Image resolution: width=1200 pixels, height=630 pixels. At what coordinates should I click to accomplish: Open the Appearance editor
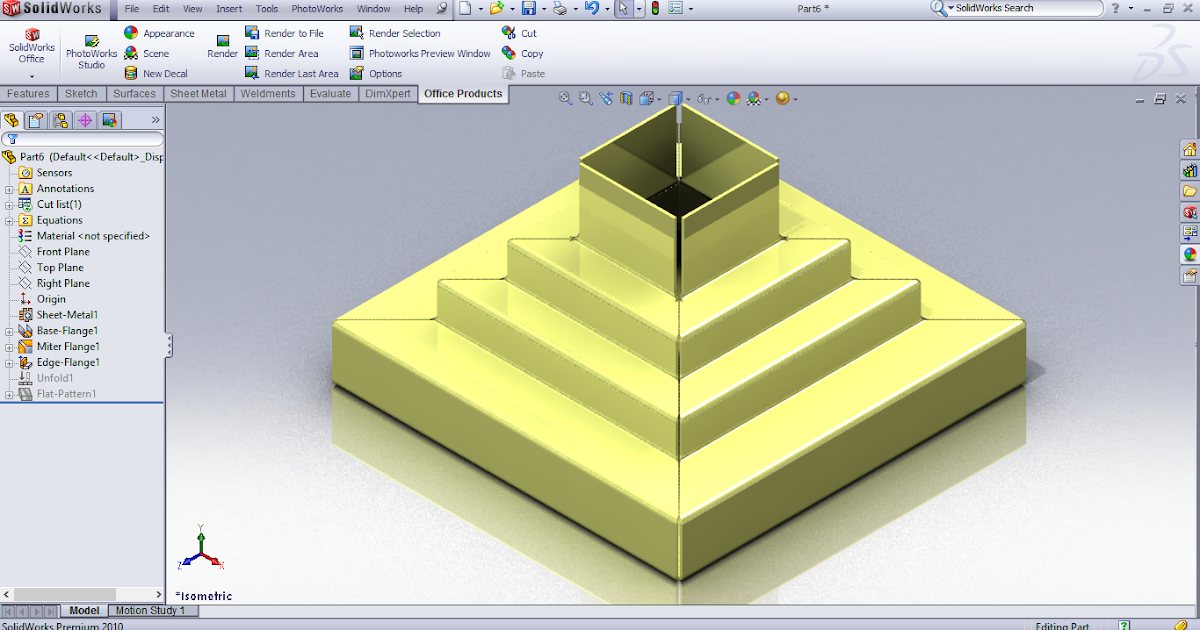click(x=159, y=32)
